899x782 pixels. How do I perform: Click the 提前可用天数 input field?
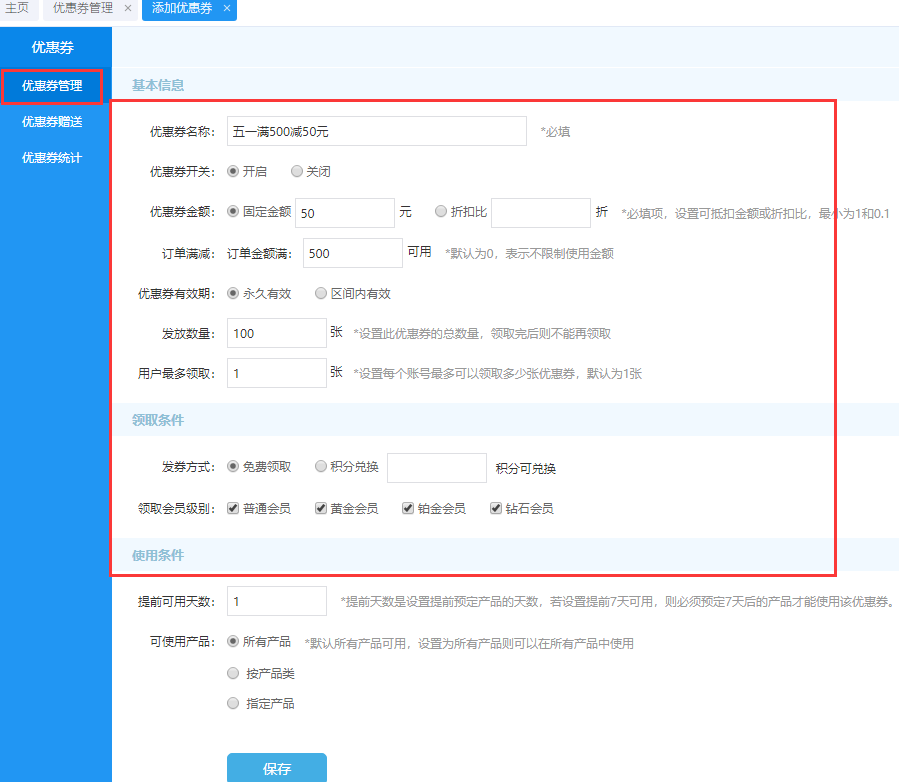pyautogui.click(x=277, y=601)
